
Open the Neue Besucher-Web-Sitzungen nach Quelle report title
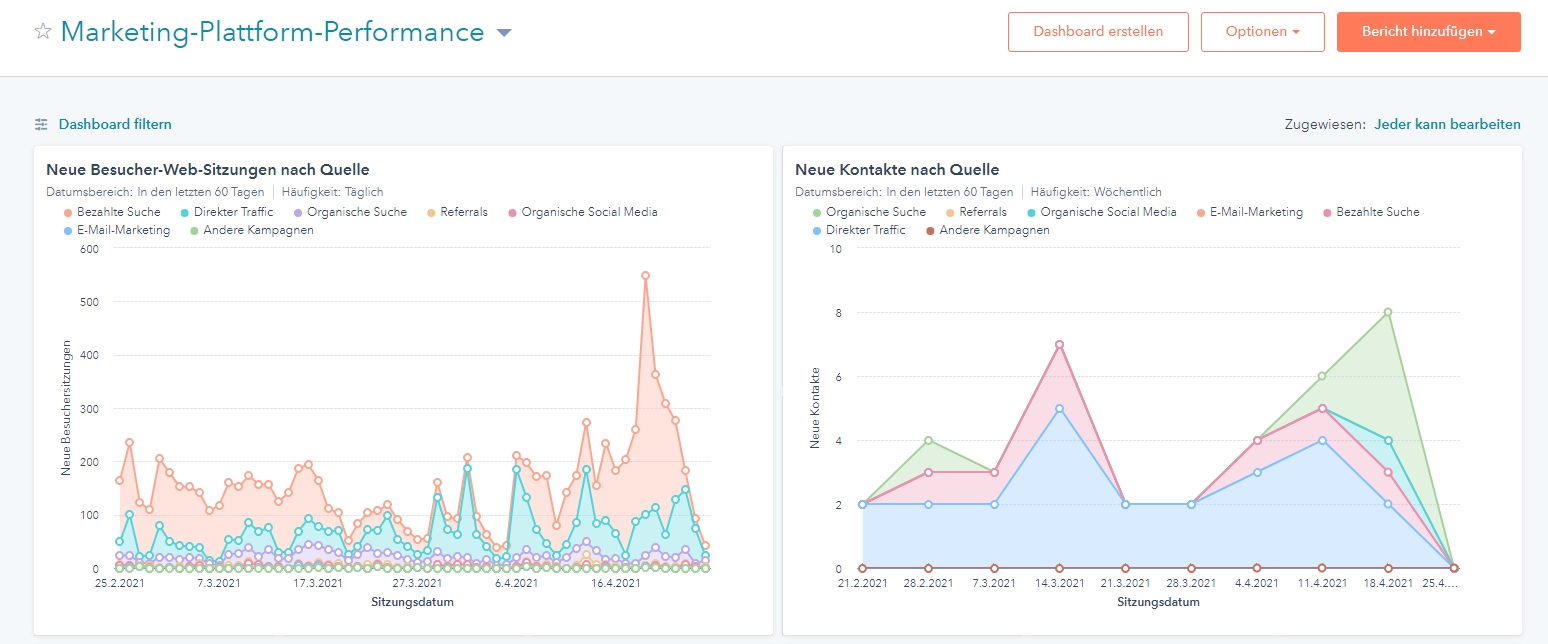pos(208,170)
